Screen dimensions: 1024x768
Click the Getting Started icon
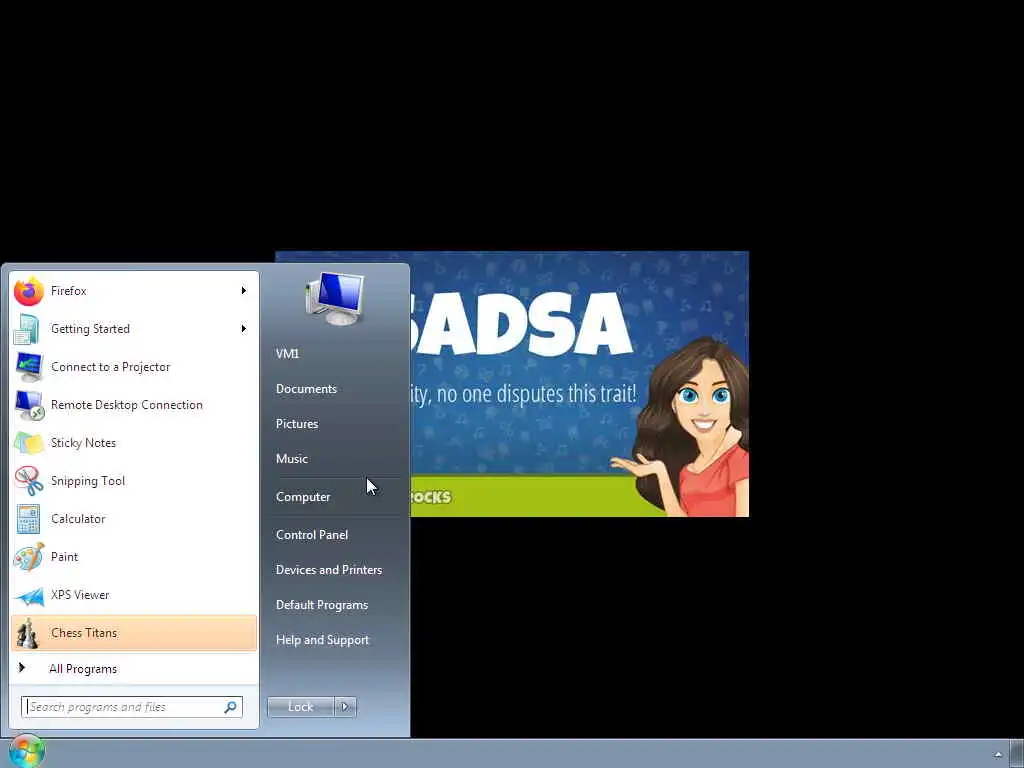[x=27, y=329]
